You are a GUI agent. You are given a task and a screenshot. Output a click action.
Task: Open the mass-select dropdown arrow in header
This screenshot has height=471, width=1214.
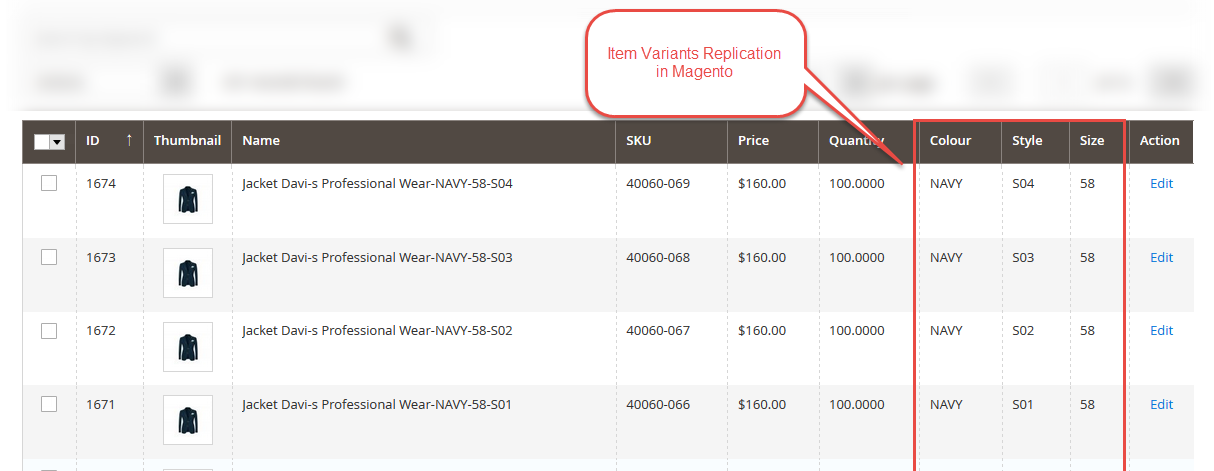[x=57, y=142]
